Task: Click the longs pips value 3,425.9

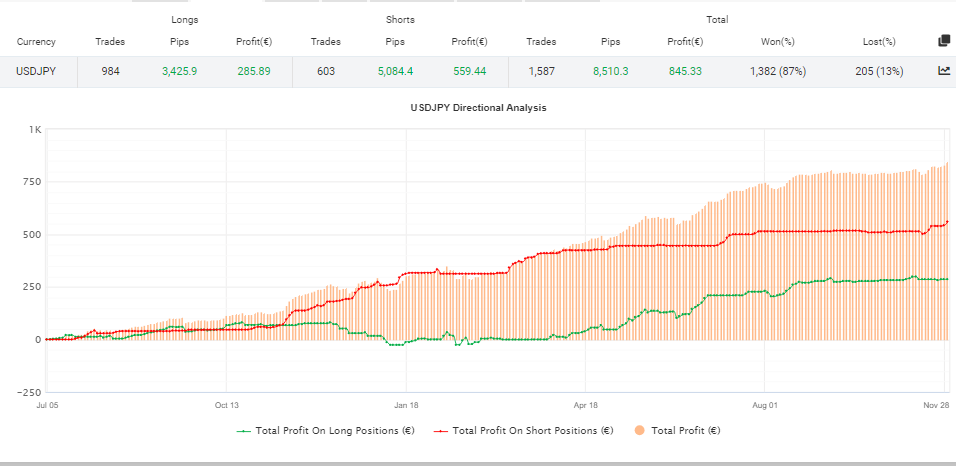Action: pos(180,71)
